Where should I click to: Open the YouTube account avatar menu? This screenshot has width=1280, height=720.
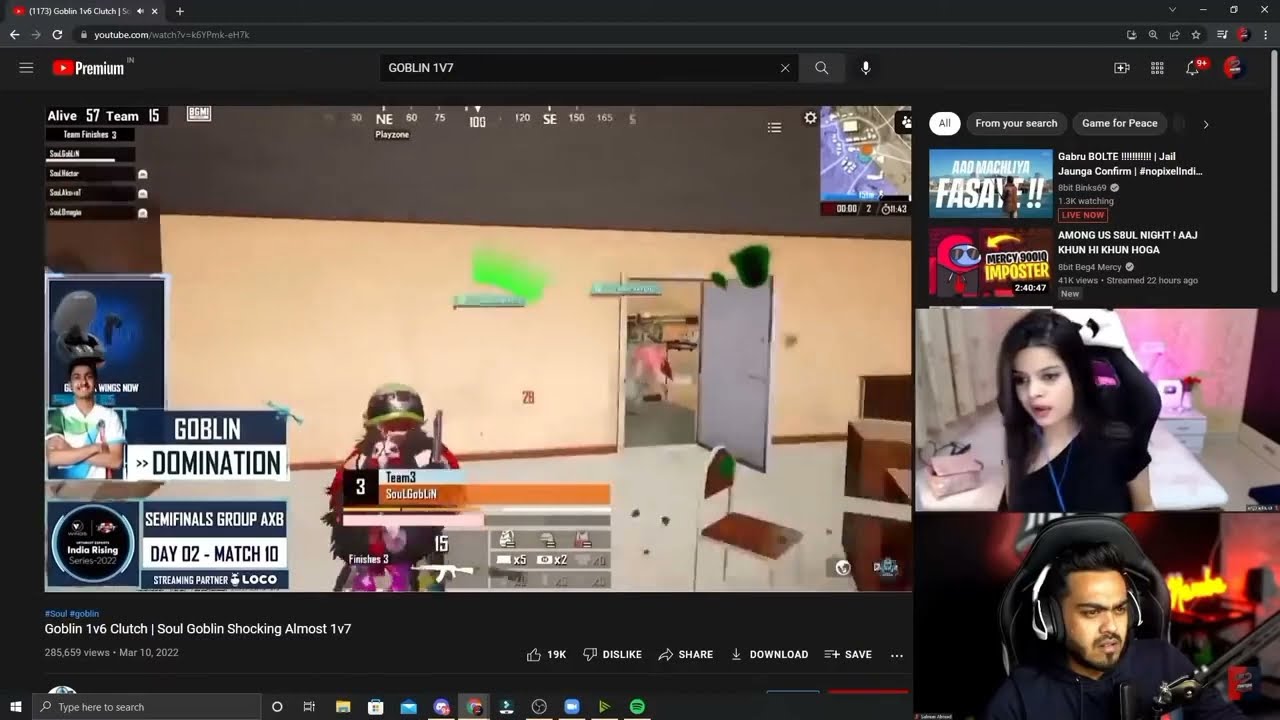click(1234, 68)
